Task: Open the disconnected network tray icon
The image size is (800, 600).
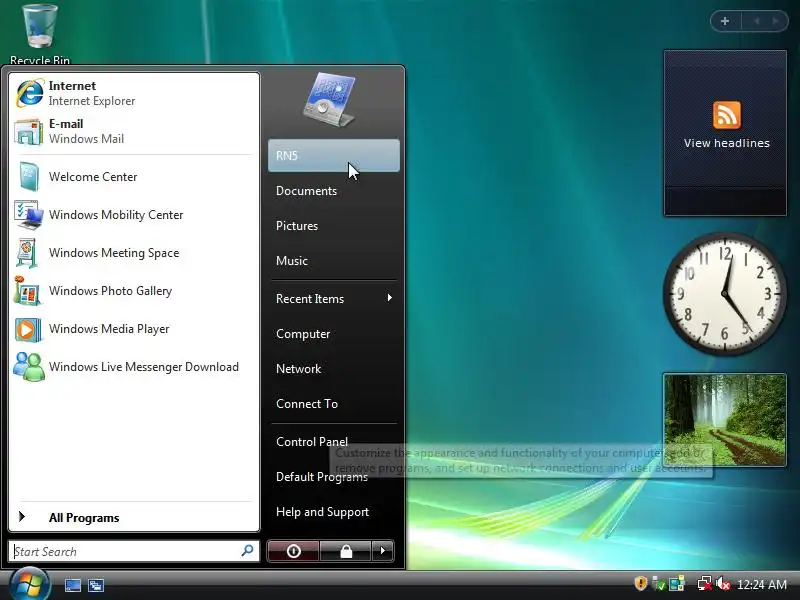Action: coord(705,584)
